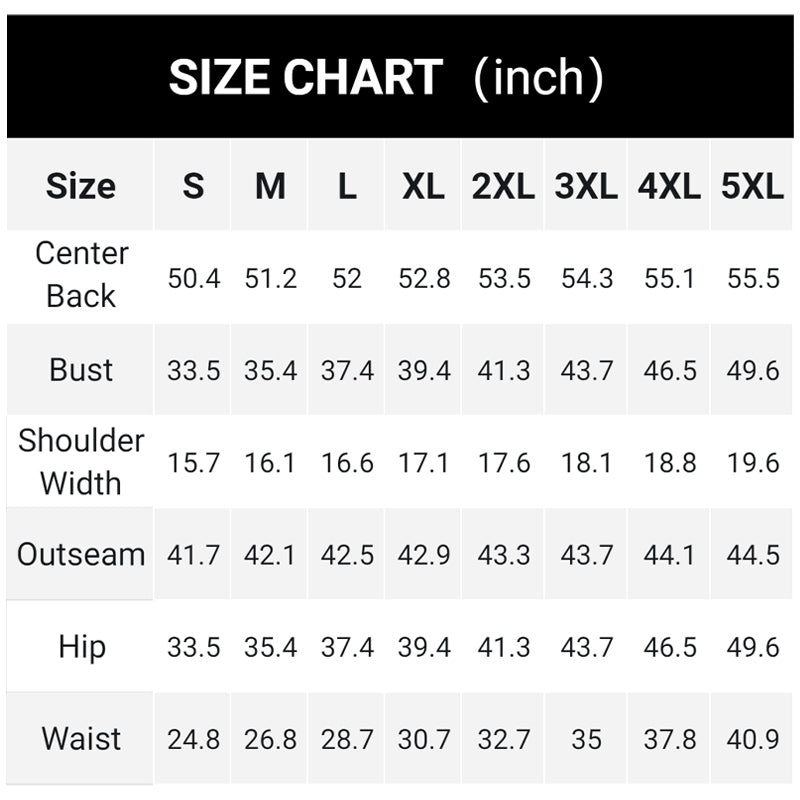Click the S size column header

pyautogui.click(x=193, y=186)
